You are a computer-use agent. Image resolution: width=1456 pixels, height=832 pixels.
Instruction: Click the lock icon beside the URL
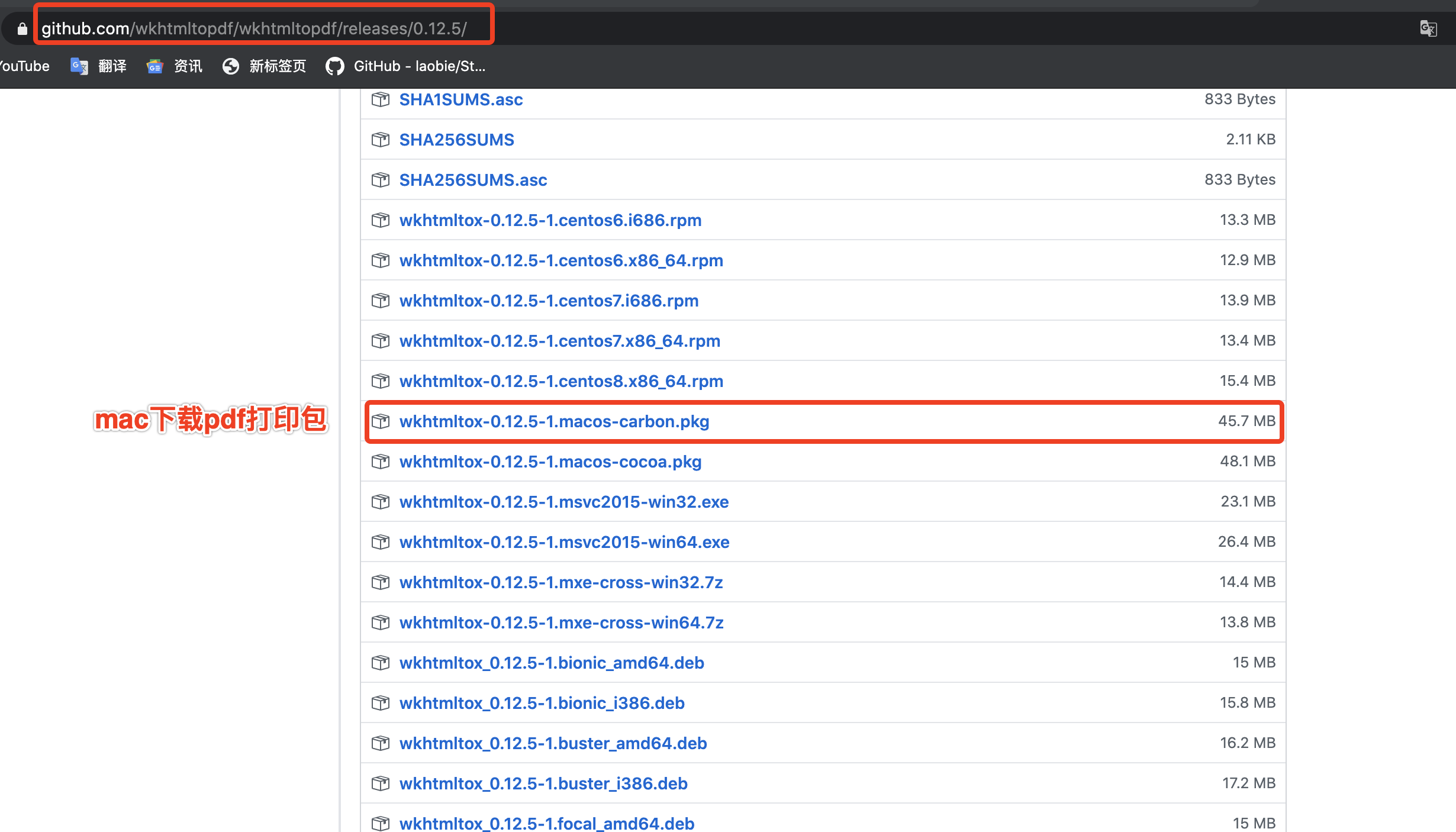22,29
